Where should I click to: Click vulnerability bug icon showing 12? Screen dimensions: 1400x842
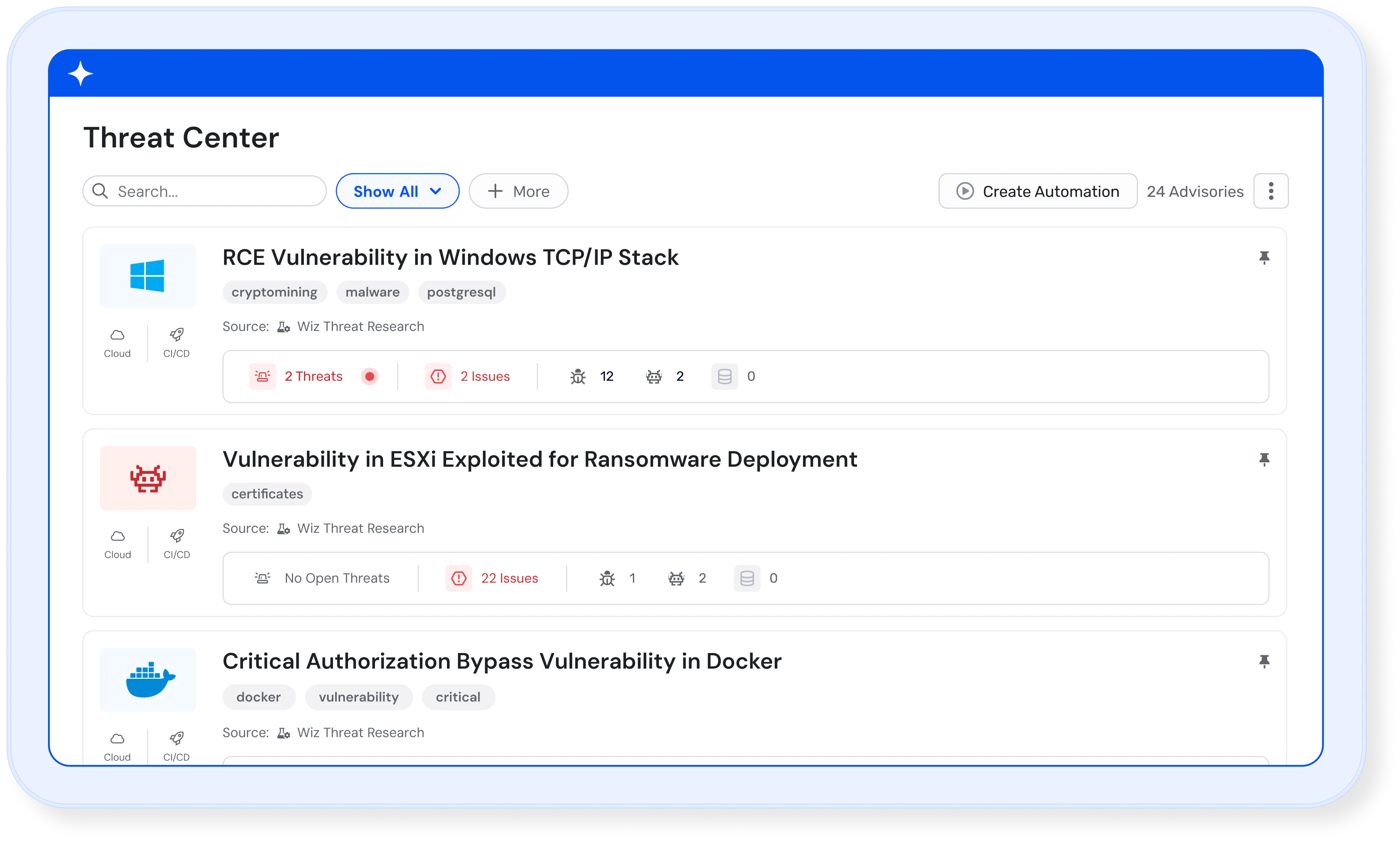click(578, 376)
